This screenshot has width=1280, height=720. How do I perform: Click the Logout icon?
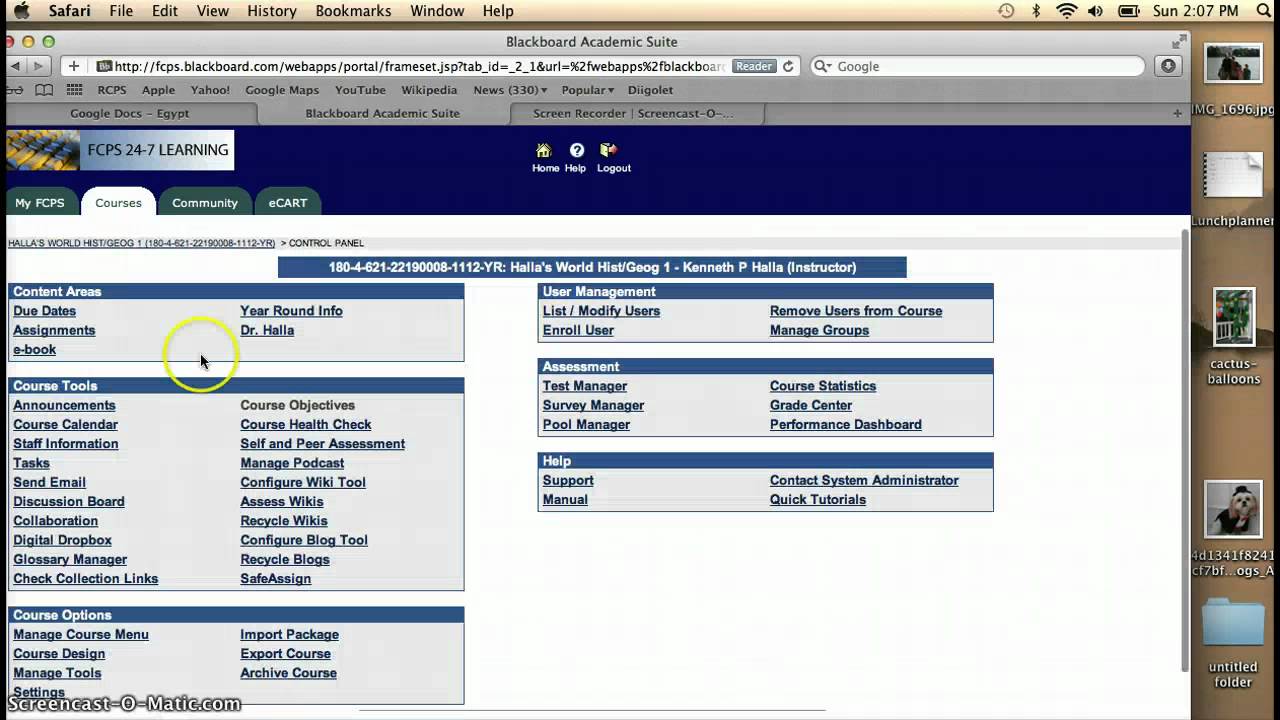[608, 150]
